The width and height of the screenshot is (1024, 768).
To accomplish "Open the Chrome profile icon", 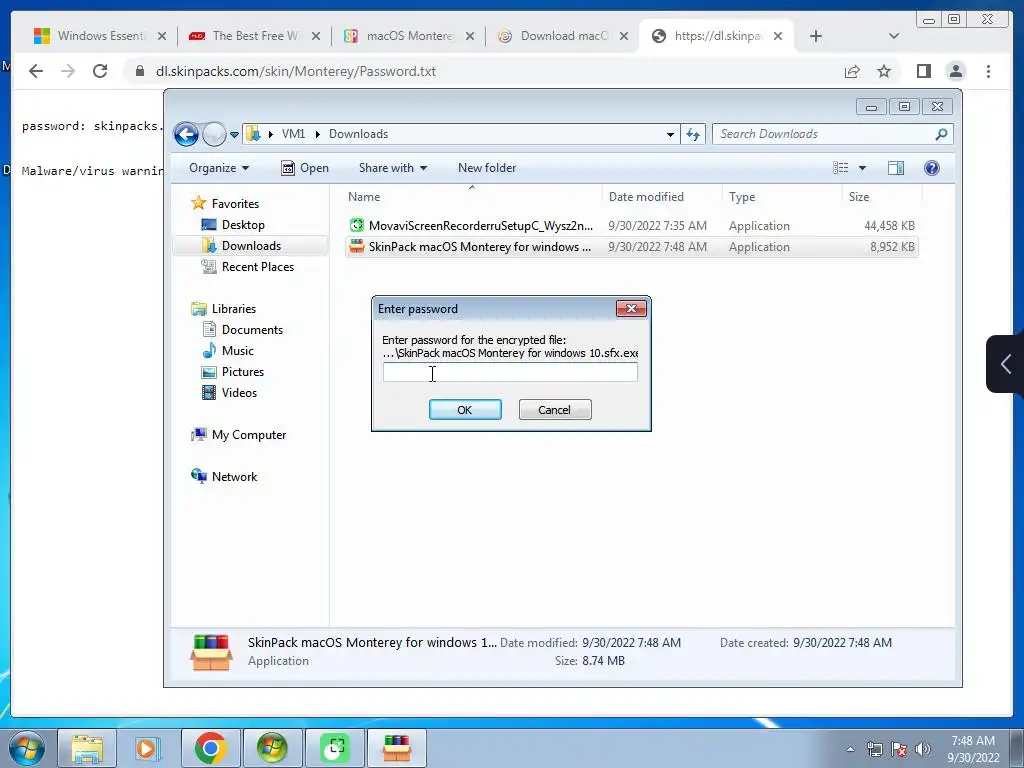I will 956,71.
